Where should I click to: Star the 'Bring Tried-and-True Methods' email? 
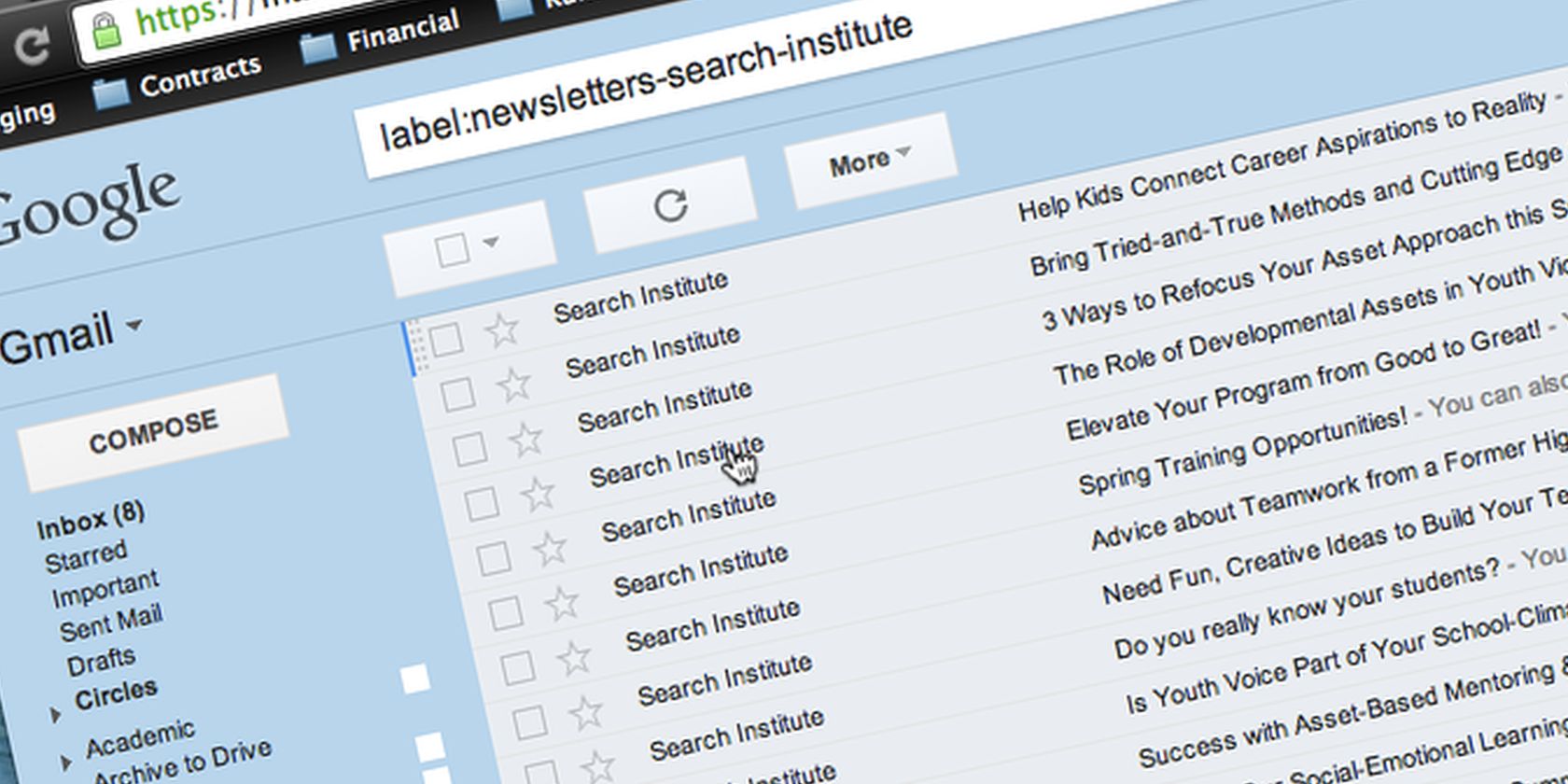[x=514, y=385]
